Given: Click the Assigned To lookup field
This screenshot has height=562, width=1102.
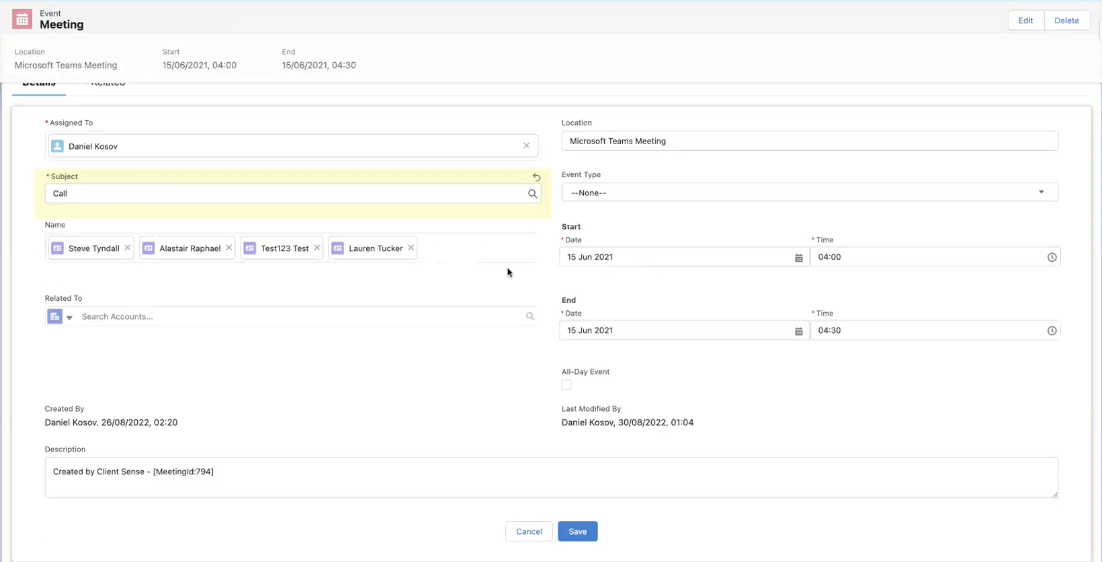Looking at the screenshot, I should tap(292, 145).
